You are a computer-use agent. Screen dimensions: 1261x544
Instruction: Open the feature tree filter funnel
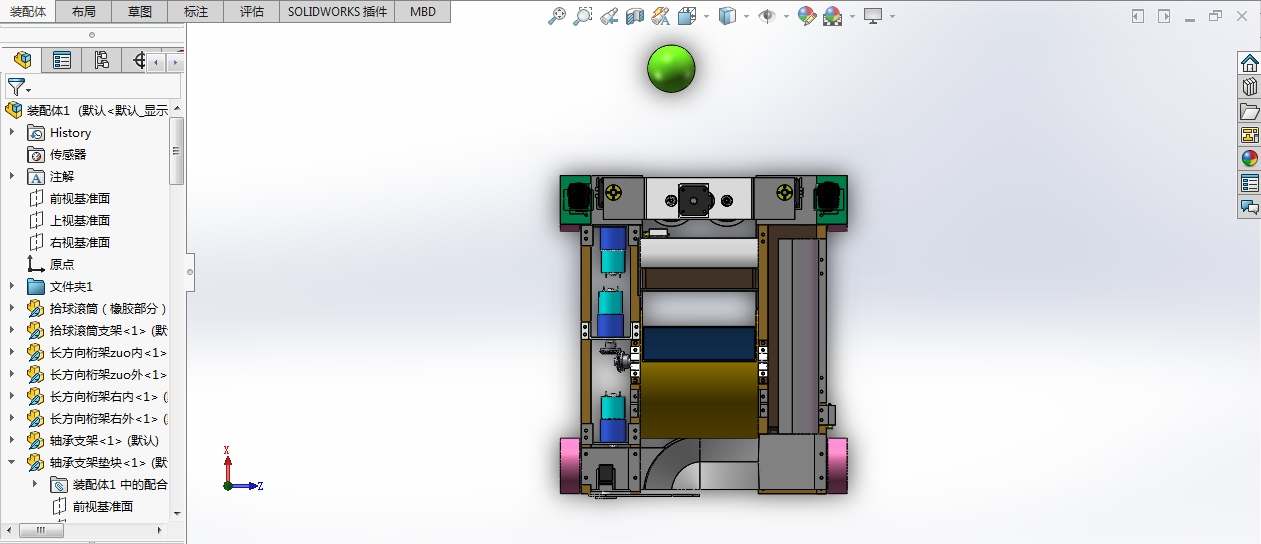click(17, 87)
